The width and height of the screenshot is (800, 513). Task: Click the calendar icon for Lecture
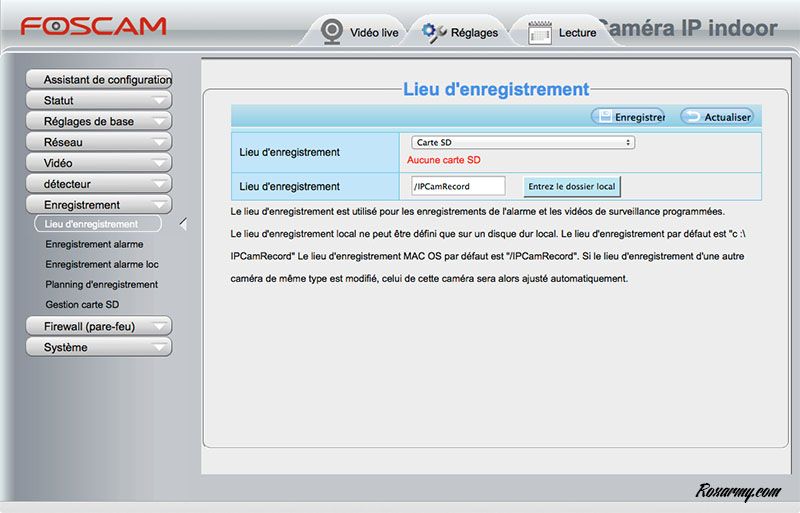tap(540, 32)
